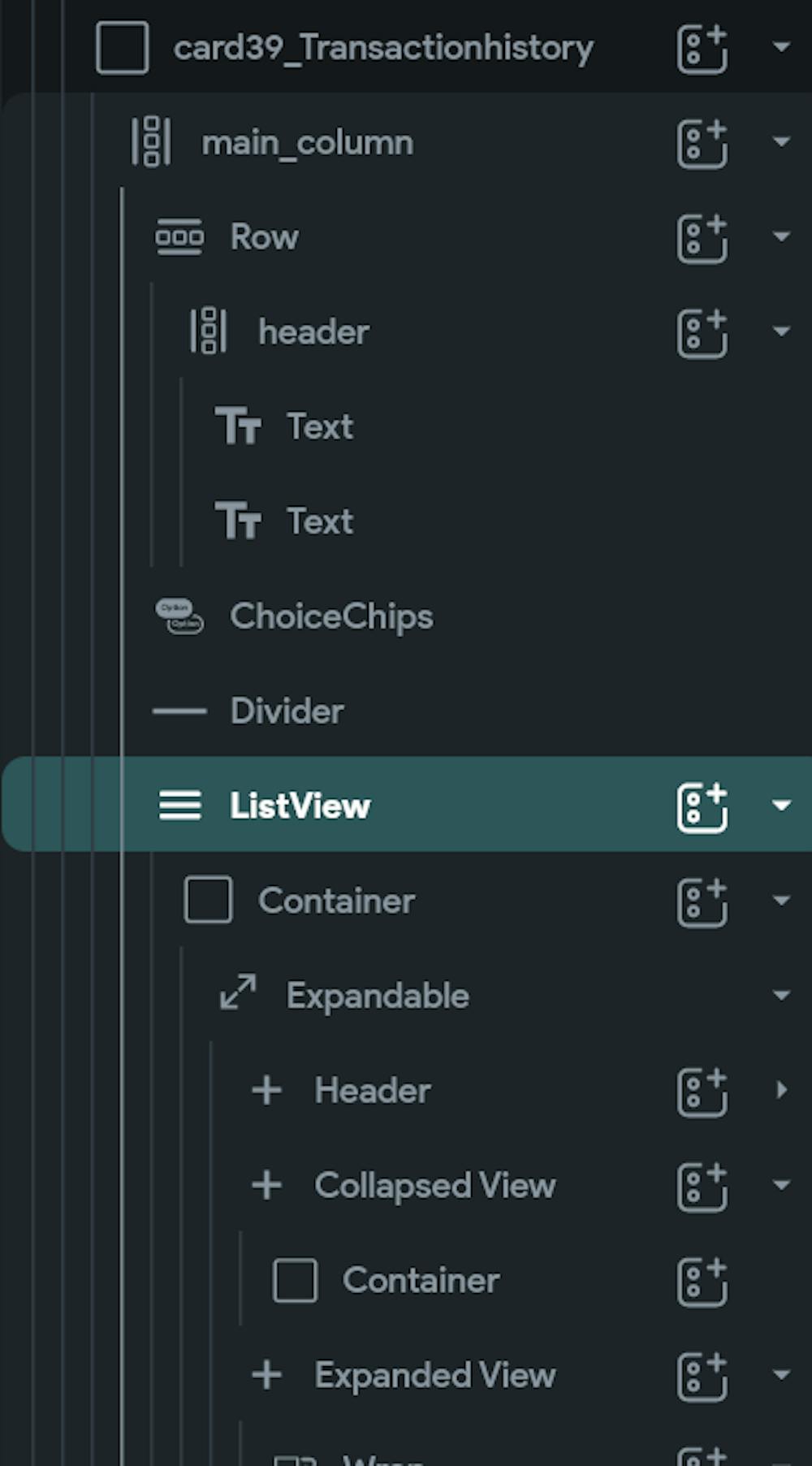The image size is (812, 1466).
Task: Click add-widget icon beside main_column
Action: 702,144
